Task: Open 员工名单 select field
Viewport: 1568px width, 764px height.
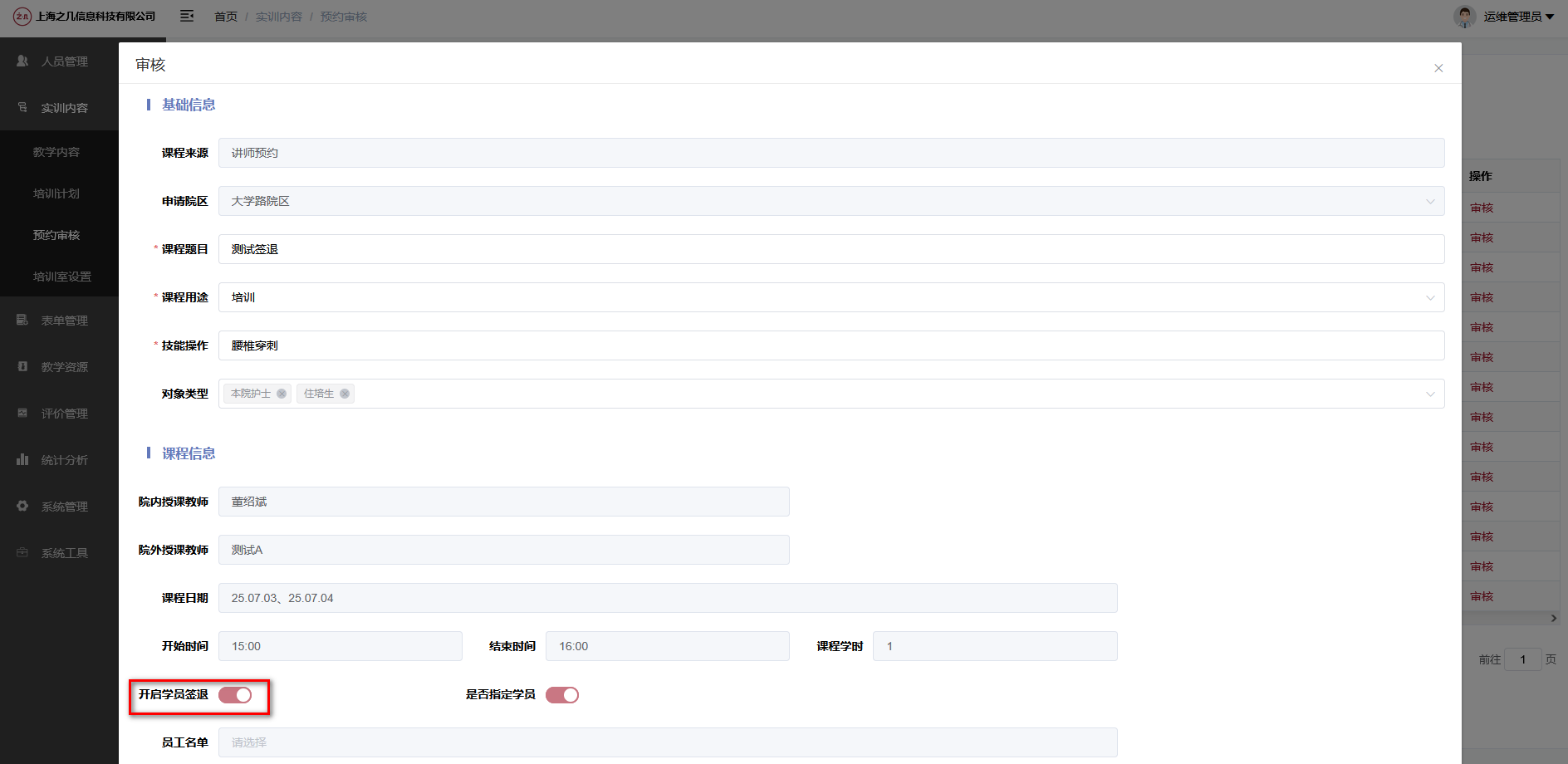Action: point(668,742)
